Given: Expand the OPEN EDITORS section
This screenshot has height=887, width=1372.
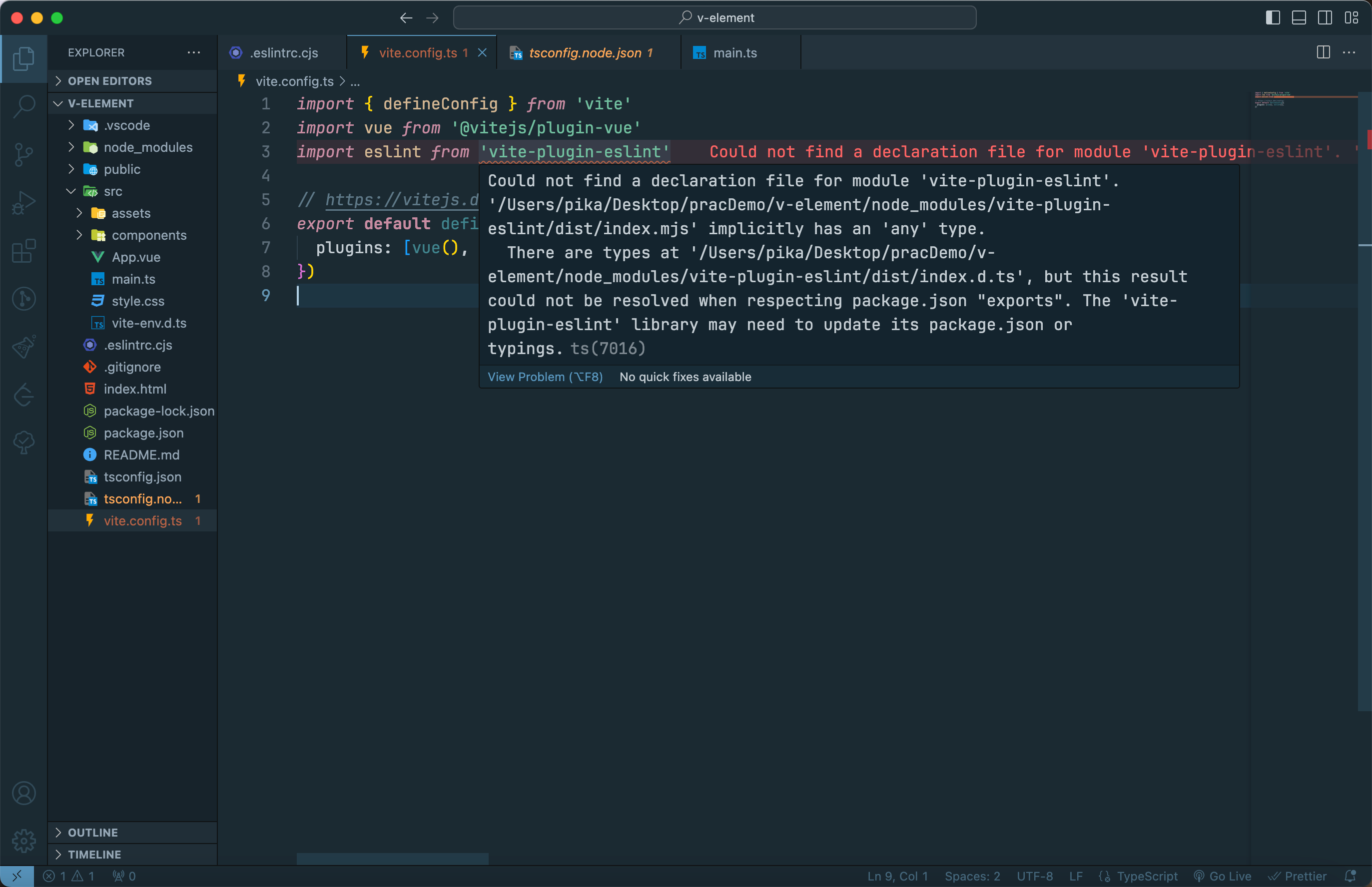Looking at the screenshot, I should (132, 80).
